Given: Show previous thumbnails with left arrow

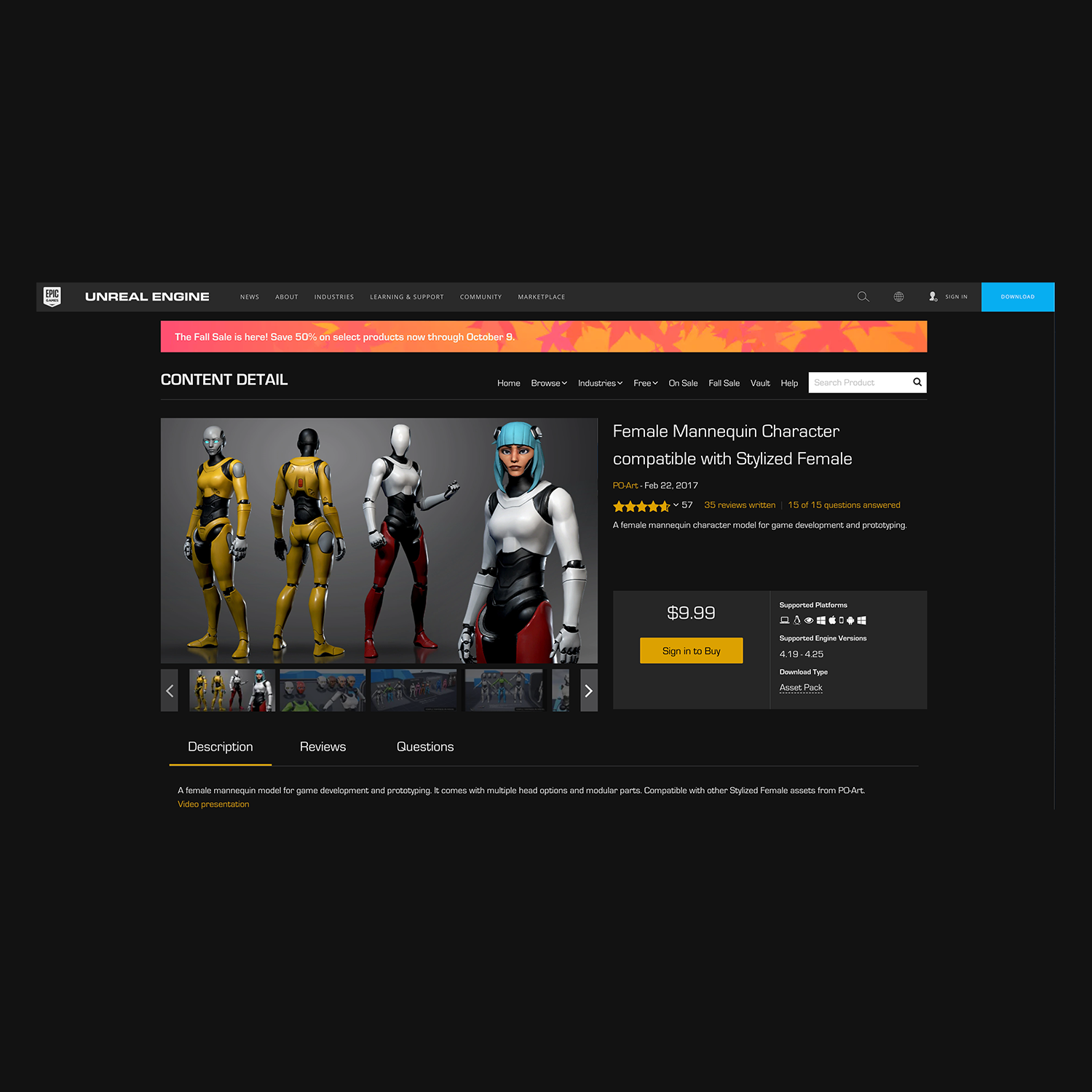Looking at the screenshot, I should click(x=170, y=690).
